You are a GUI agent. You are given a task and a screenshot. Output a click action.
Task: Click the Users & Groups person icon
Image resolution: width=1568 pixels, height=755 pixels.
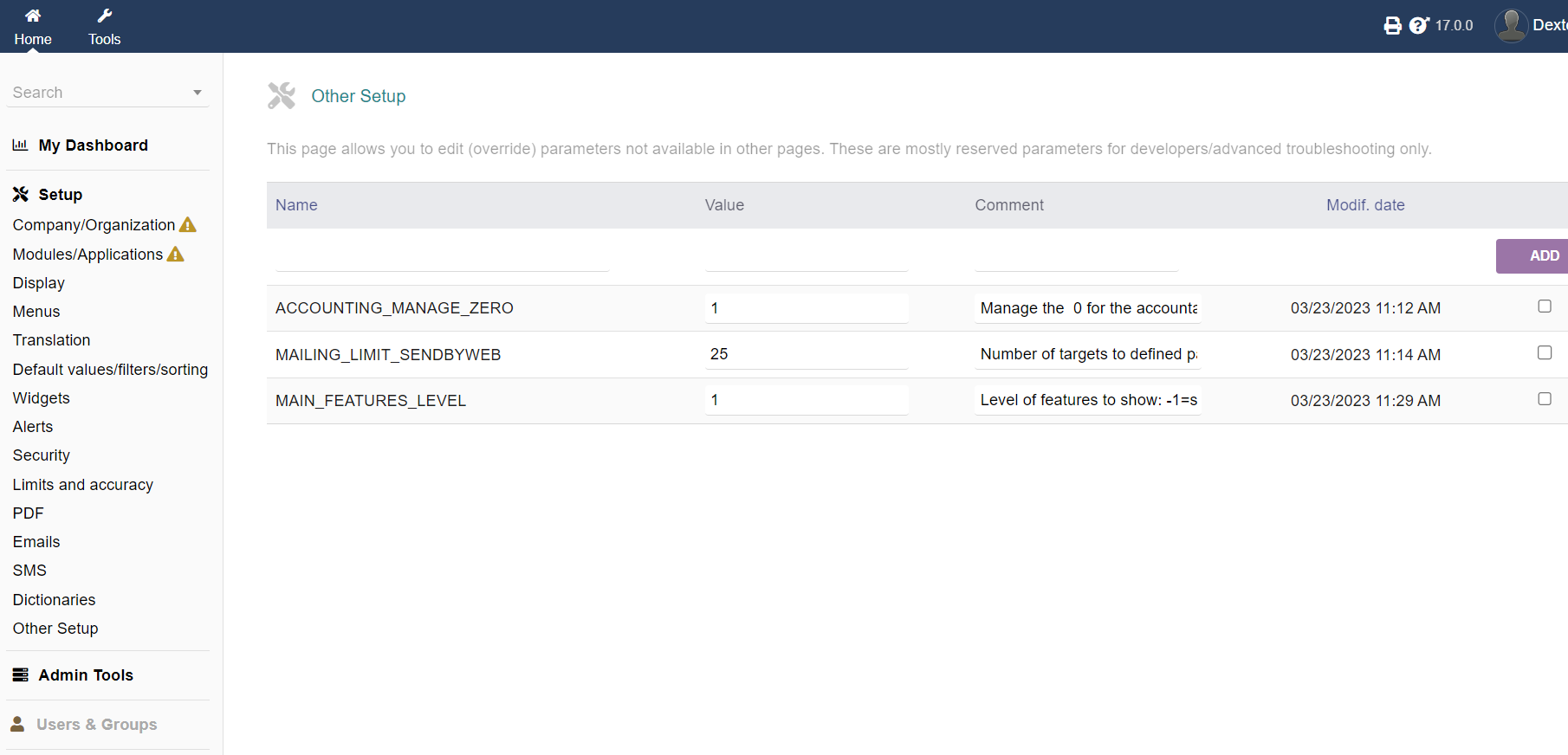point(17,724)
